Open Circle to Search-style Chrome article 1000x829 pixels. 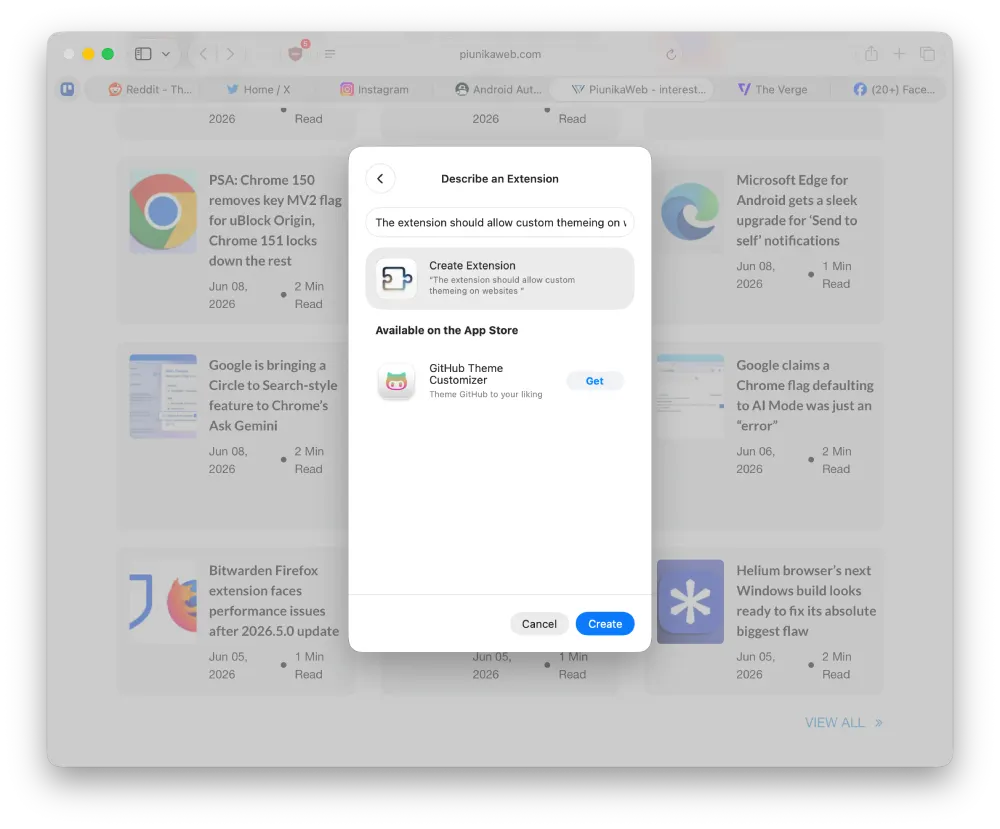pos(273,395)
